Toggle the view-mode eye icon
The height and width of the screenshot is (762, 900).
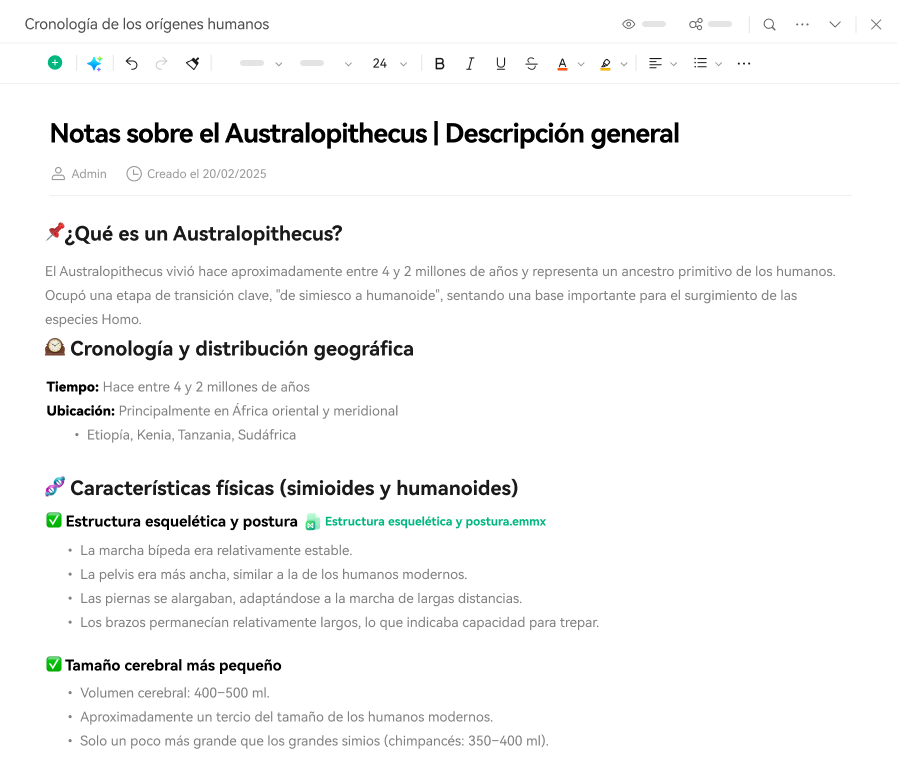click(629, 24)
